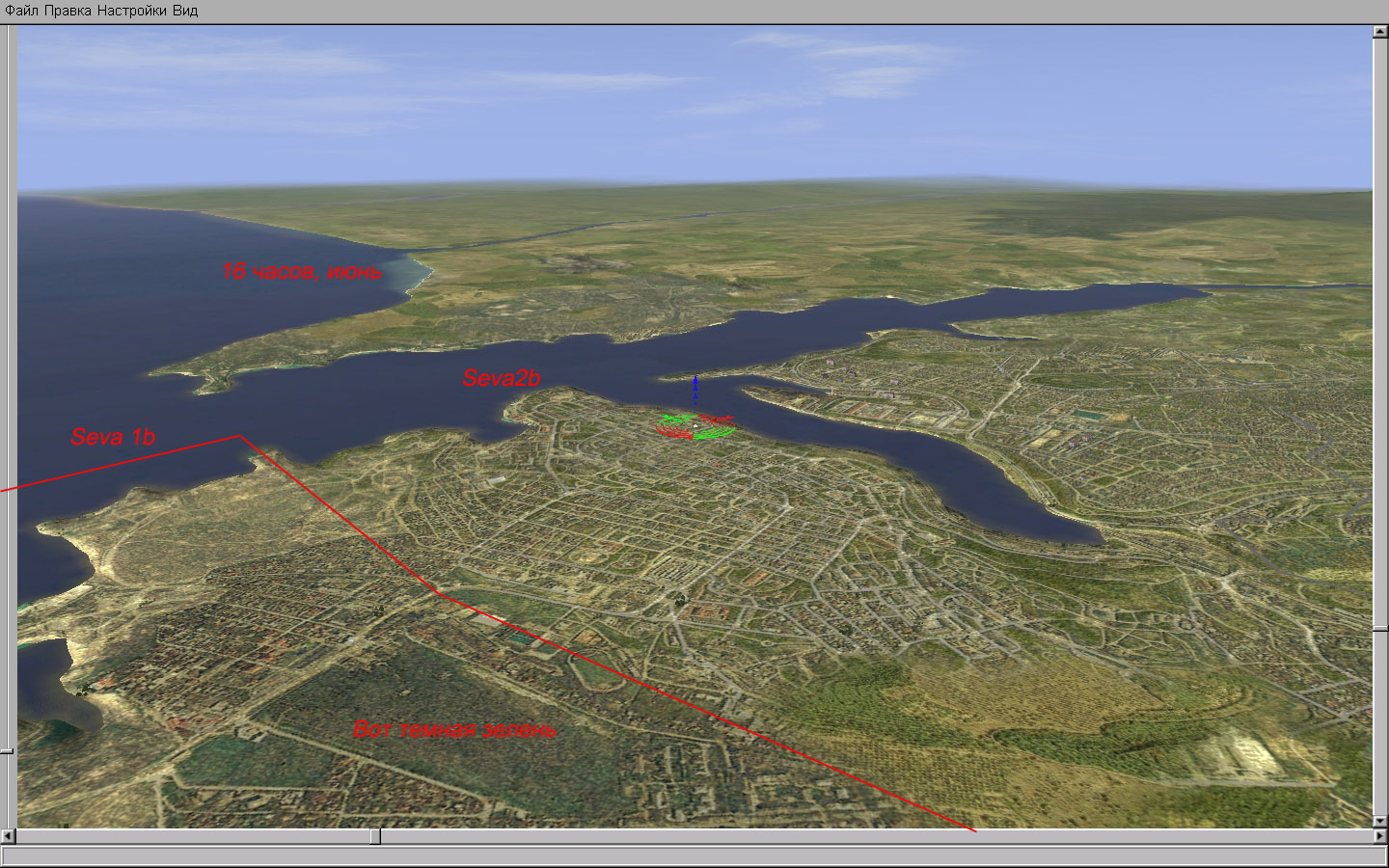
Task: Click the left edge vertical slider handle
Action: tap(8, 750)
